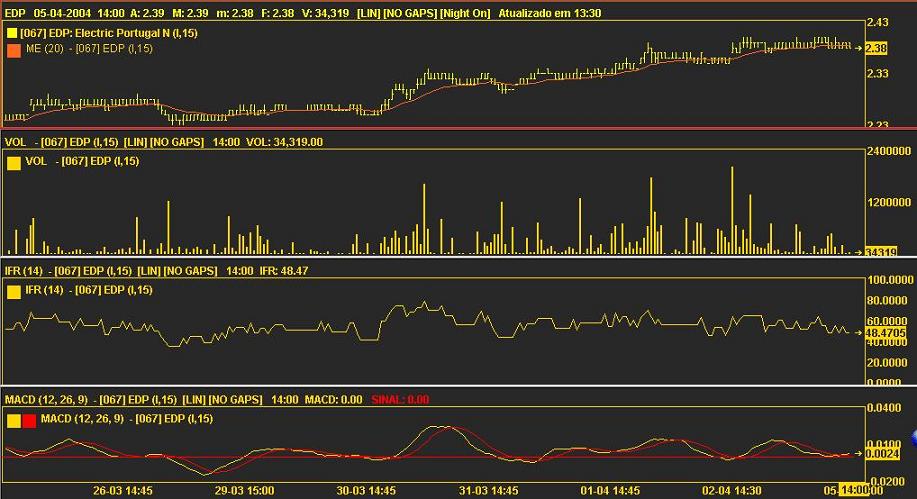Viewport: 917px width, 499px height.
Task: Click the EDP ticker symbol in top header
Action: tap(15, 13)
